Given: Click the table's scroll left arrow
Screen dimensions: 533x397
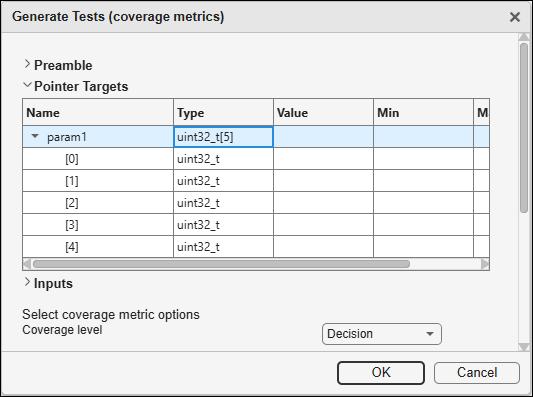Looking at the screenshot, I should (27, 264).
